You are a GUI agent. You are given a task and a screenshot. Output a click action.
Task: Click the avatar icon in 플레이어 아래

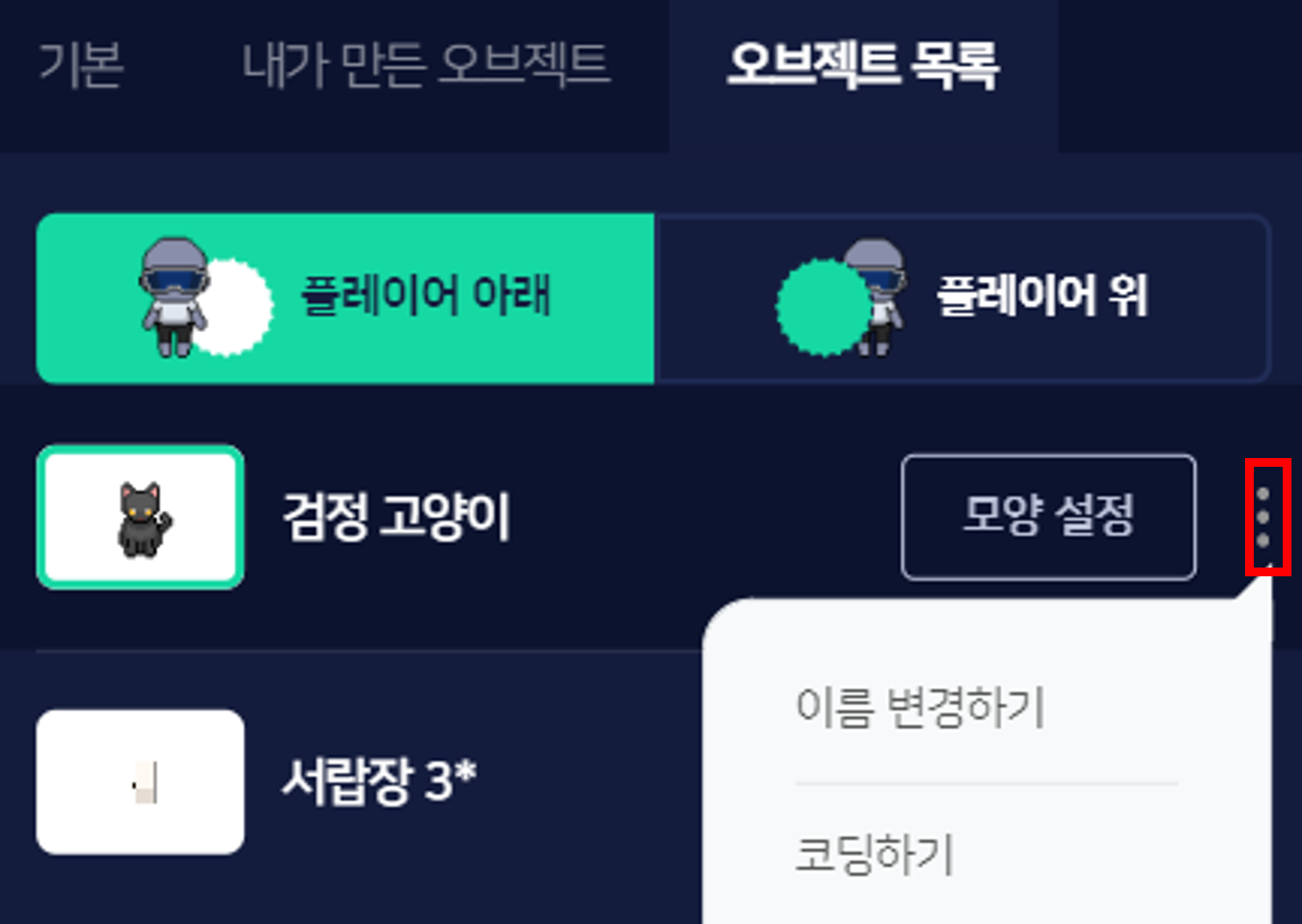click(173, 296)
